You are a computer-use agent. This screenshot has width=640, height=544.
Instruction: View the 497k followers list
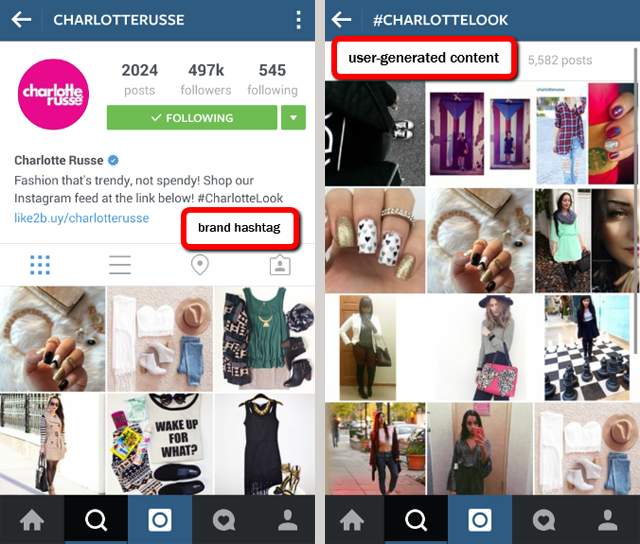coord(206,79)
